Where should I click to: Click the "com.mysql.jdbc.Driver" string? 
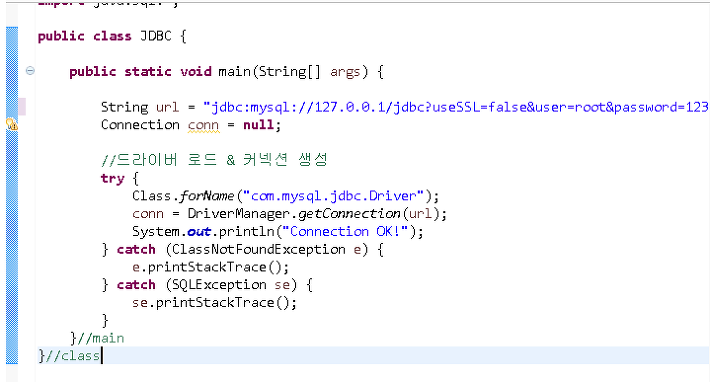click(334, 196)
